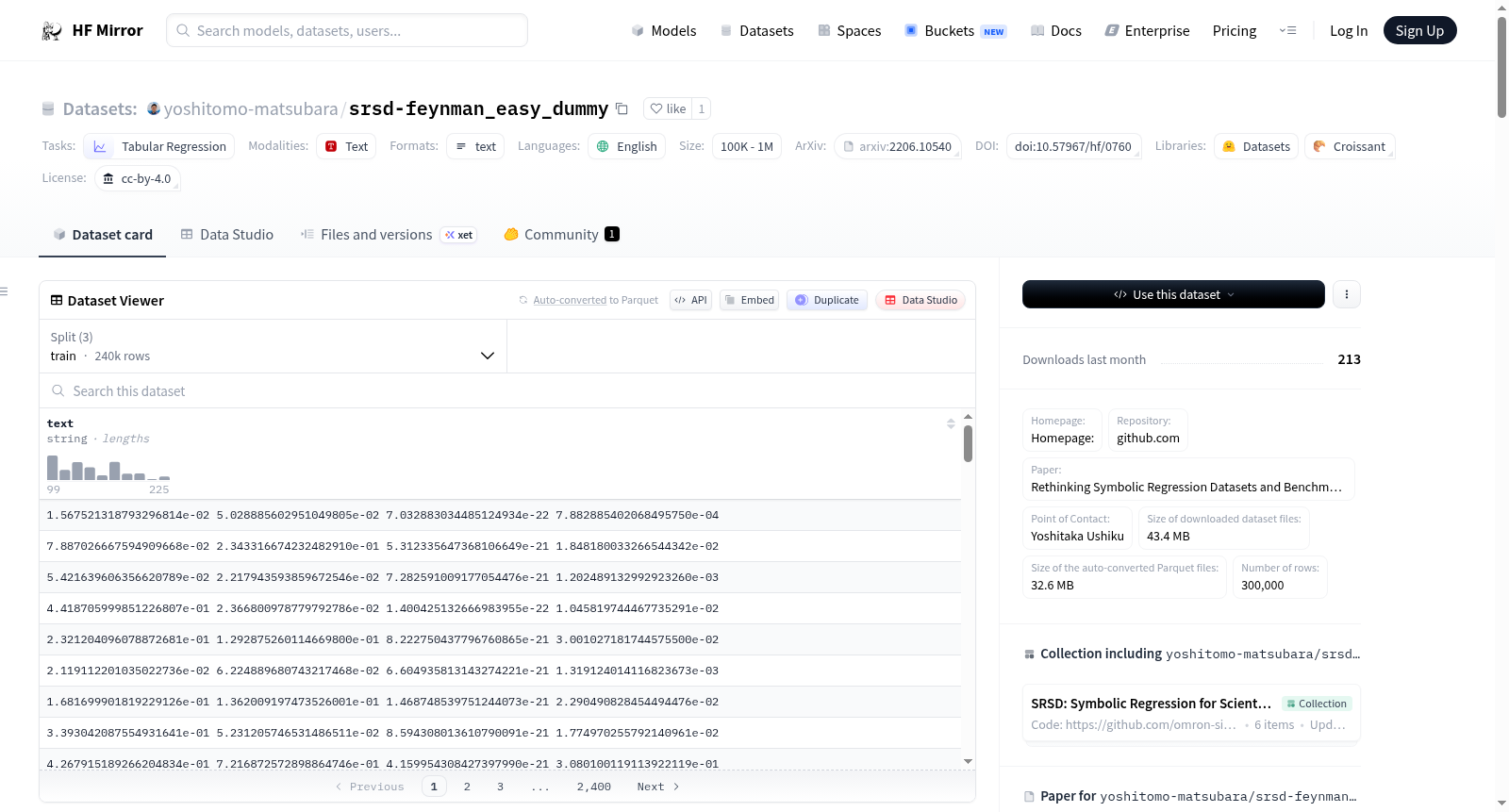This screenshot has height=812, width=1509.
Task: Expand the Use this dataset dropdown
Action: tap(1173, 294)
